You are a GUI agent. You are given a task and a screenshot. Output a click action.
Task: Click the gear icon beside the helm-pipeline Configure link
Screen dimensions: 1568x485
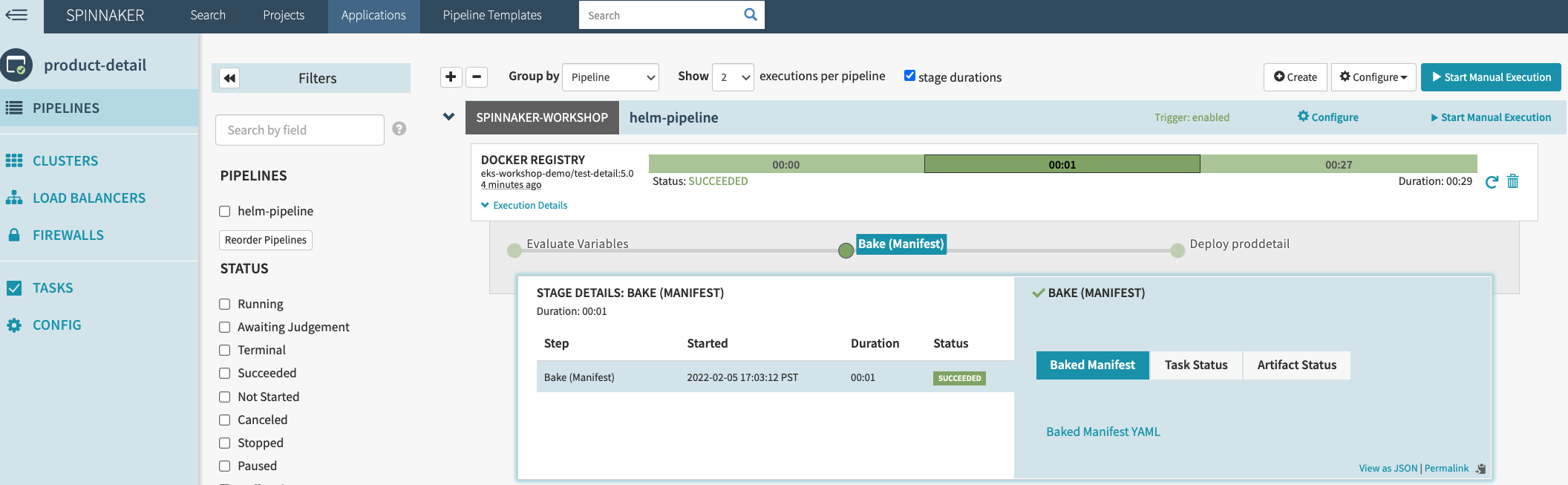1303,116
